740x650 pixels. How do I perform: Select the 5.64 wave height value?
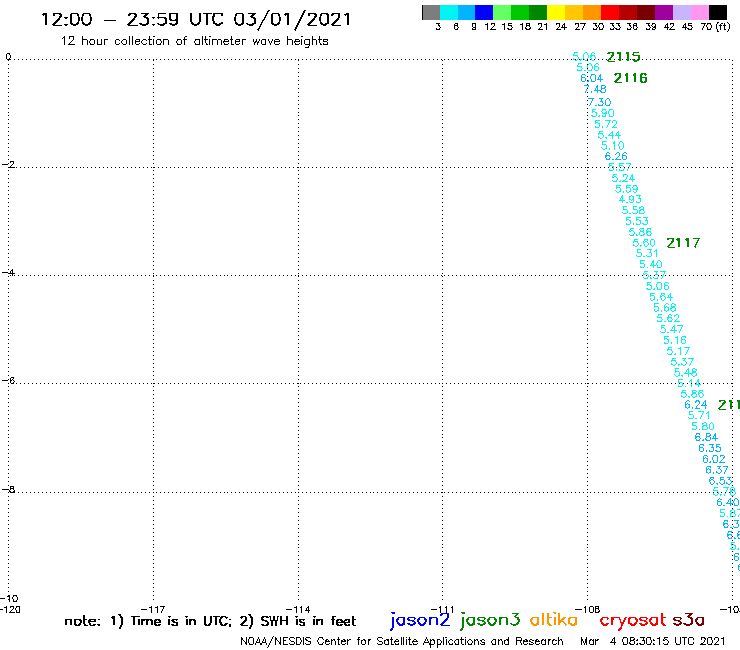tap(661, 297)
